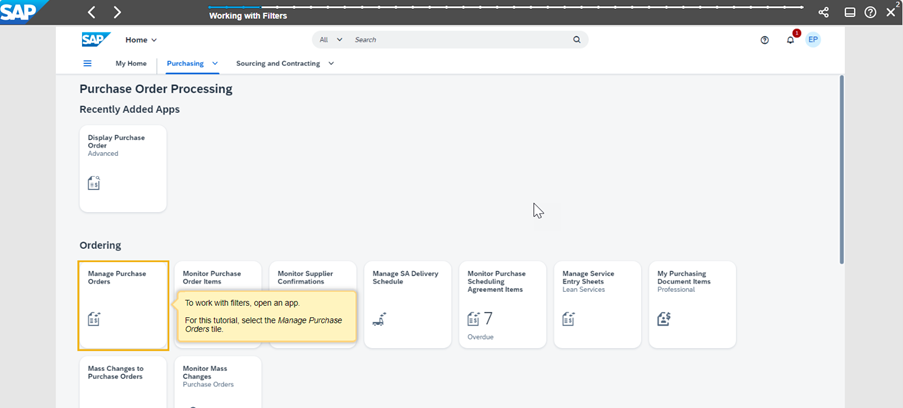Click the tutorial layout panel icon
This screenshot has width=903, height=408.
coord(849,12)
